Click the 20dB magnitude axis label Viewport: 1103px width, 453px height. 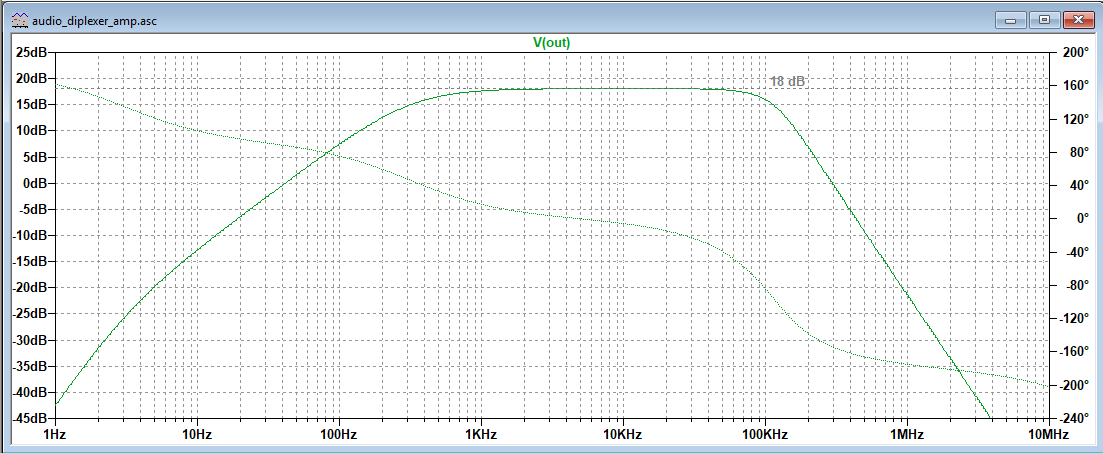[32, 79]
